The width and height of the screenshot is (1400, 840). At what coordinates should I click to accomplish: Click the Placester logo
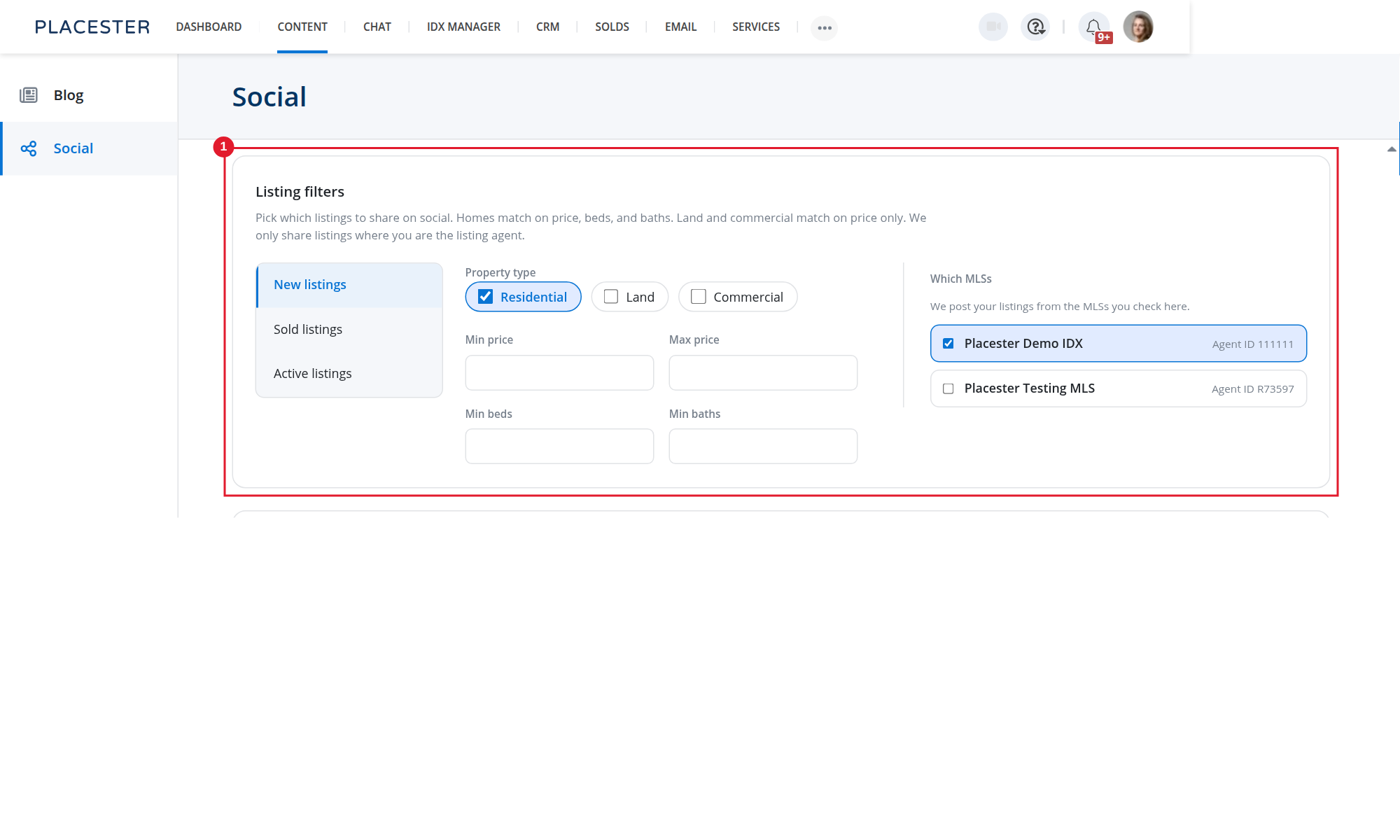92,27
